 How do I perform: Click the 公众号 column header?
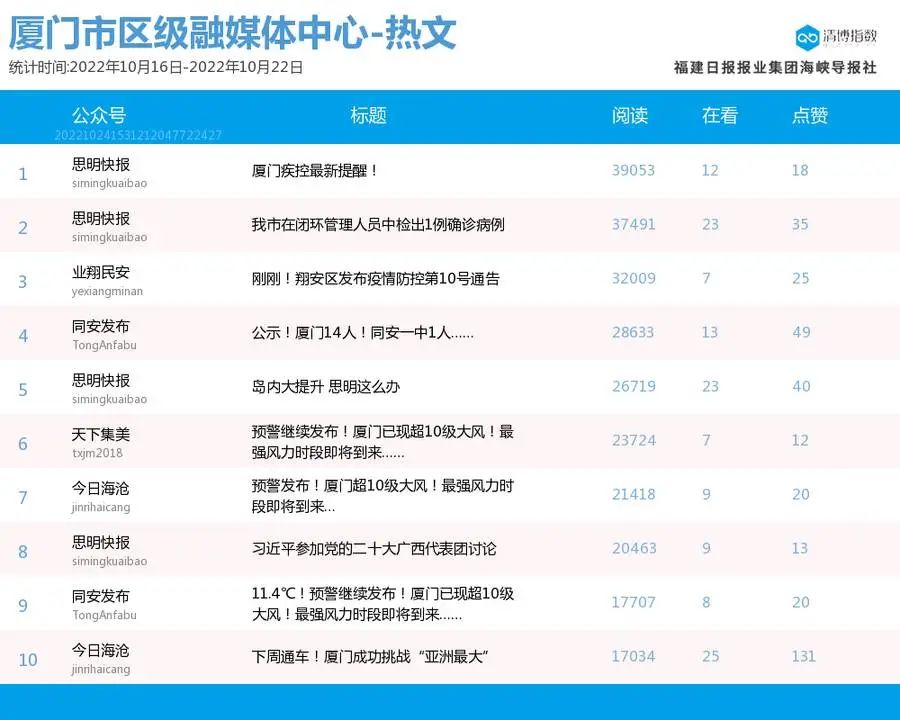tap(99, 115)
